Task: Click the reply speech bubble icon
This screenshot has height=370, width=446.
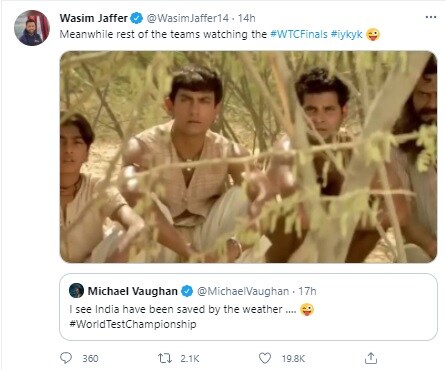Action: tap(66, 358)
